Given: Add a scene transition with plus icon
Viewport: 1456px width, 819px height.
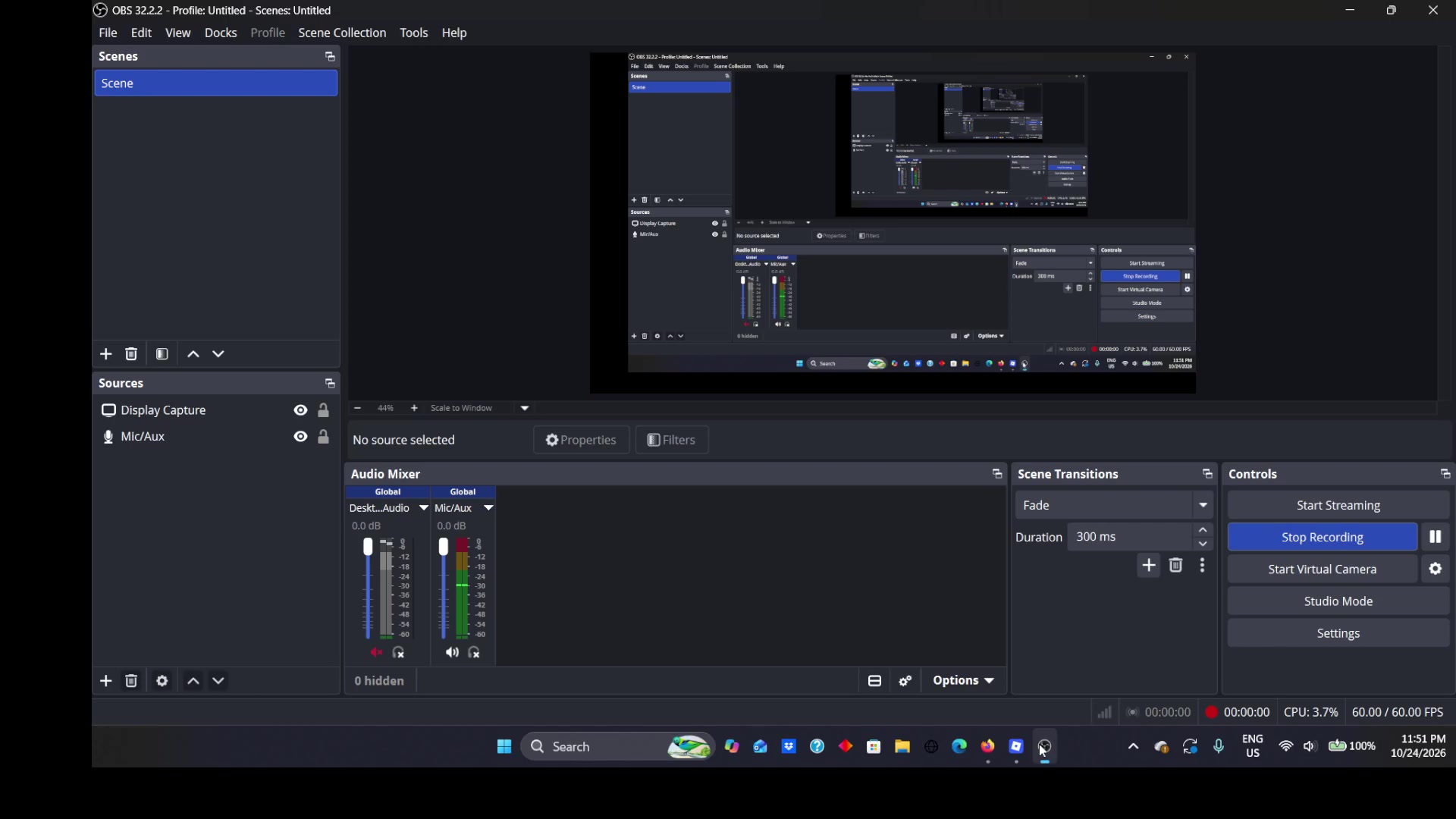Looking at the screenshot, I should click(1150, 566).
